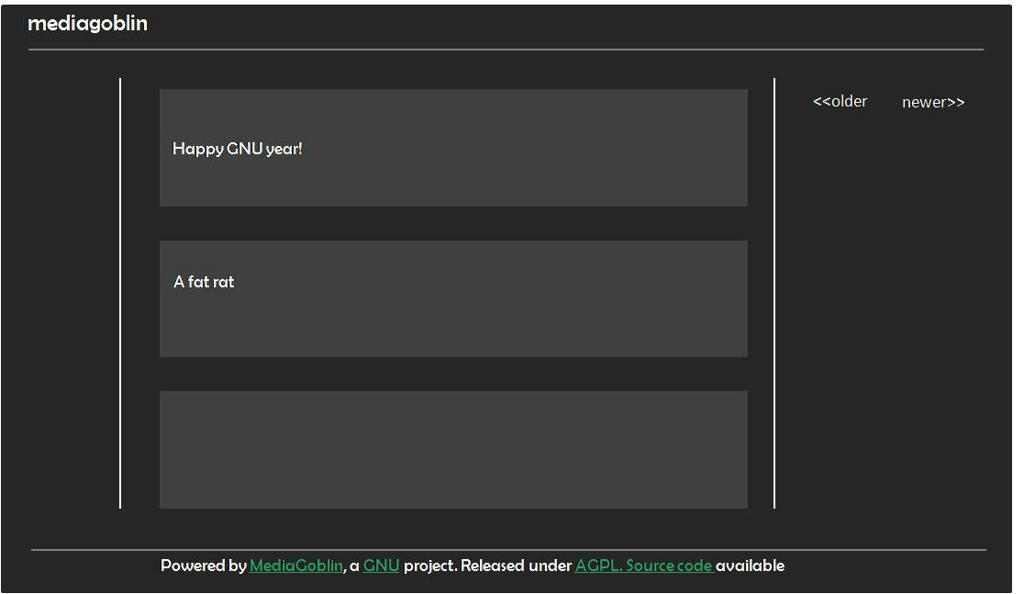This screenshot has height=594, width=1024.
Task: Click the mediagoblin logo in the header
Action: (87, 23)
